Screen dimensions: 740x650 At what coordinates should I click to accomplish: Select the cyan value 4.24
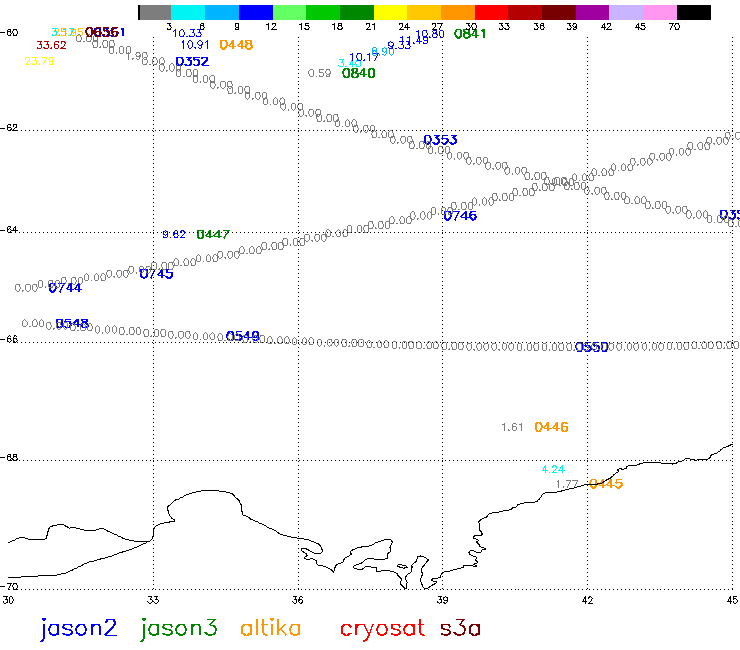pos(553,469)
